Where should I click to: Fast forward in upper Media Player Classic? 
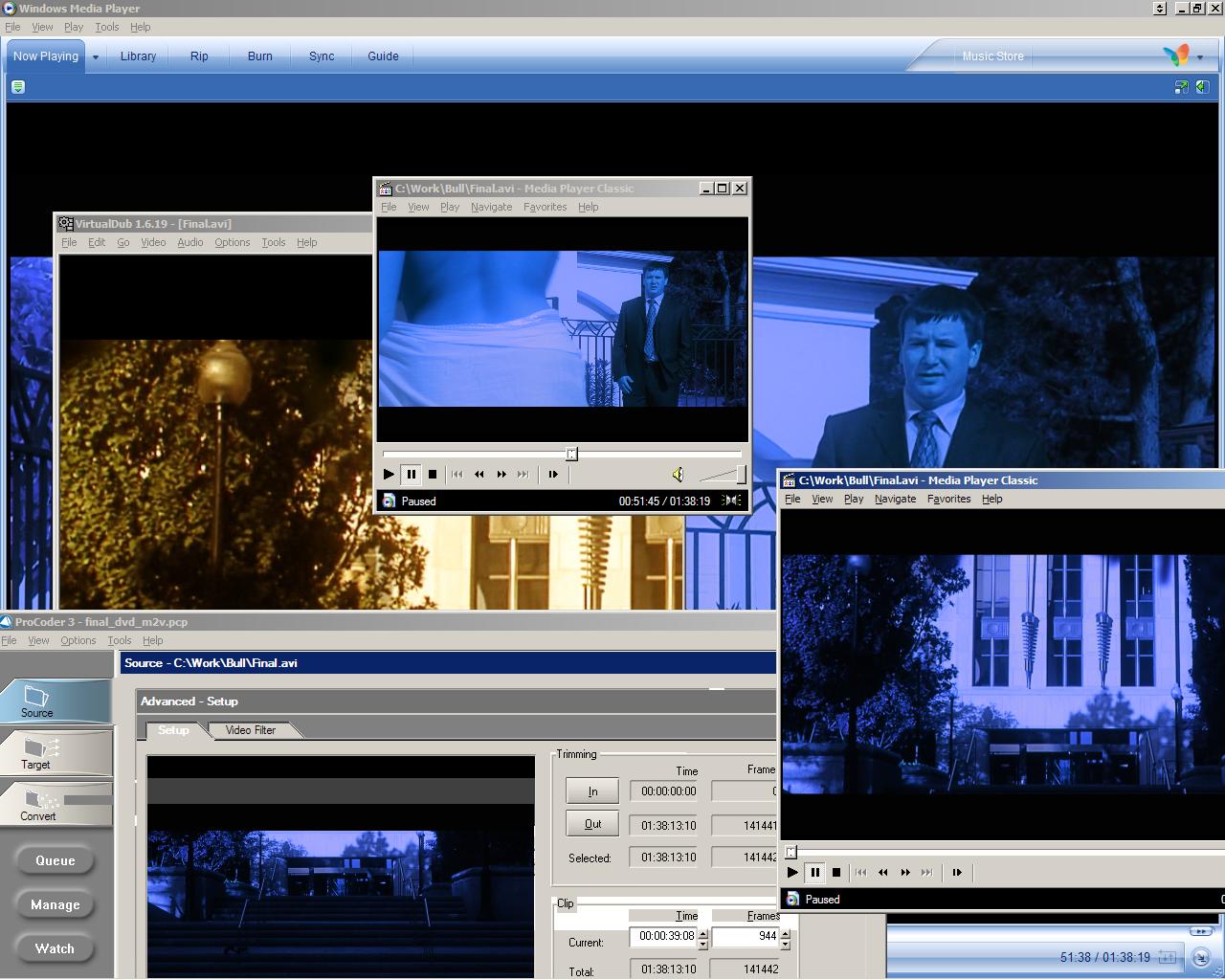(x=501, y=474)
